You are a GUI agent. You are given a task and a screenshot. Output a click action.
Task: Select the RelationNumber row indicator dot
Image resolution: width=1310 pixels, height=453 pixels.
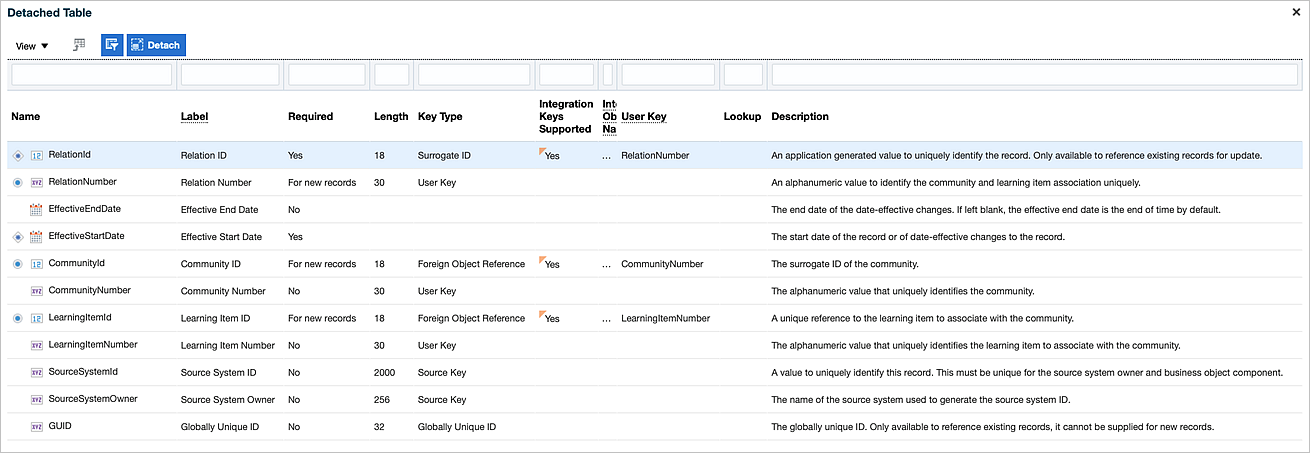point(18,183)
